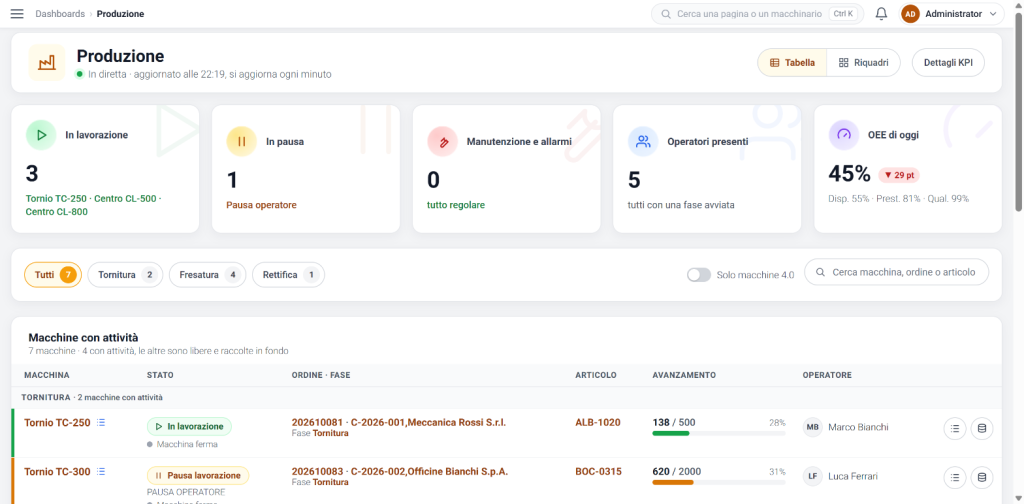Open the database action button for Marco Bianchi row
Image resolution: width=1024 pixels, height=504 pixels.
[982, 428]
